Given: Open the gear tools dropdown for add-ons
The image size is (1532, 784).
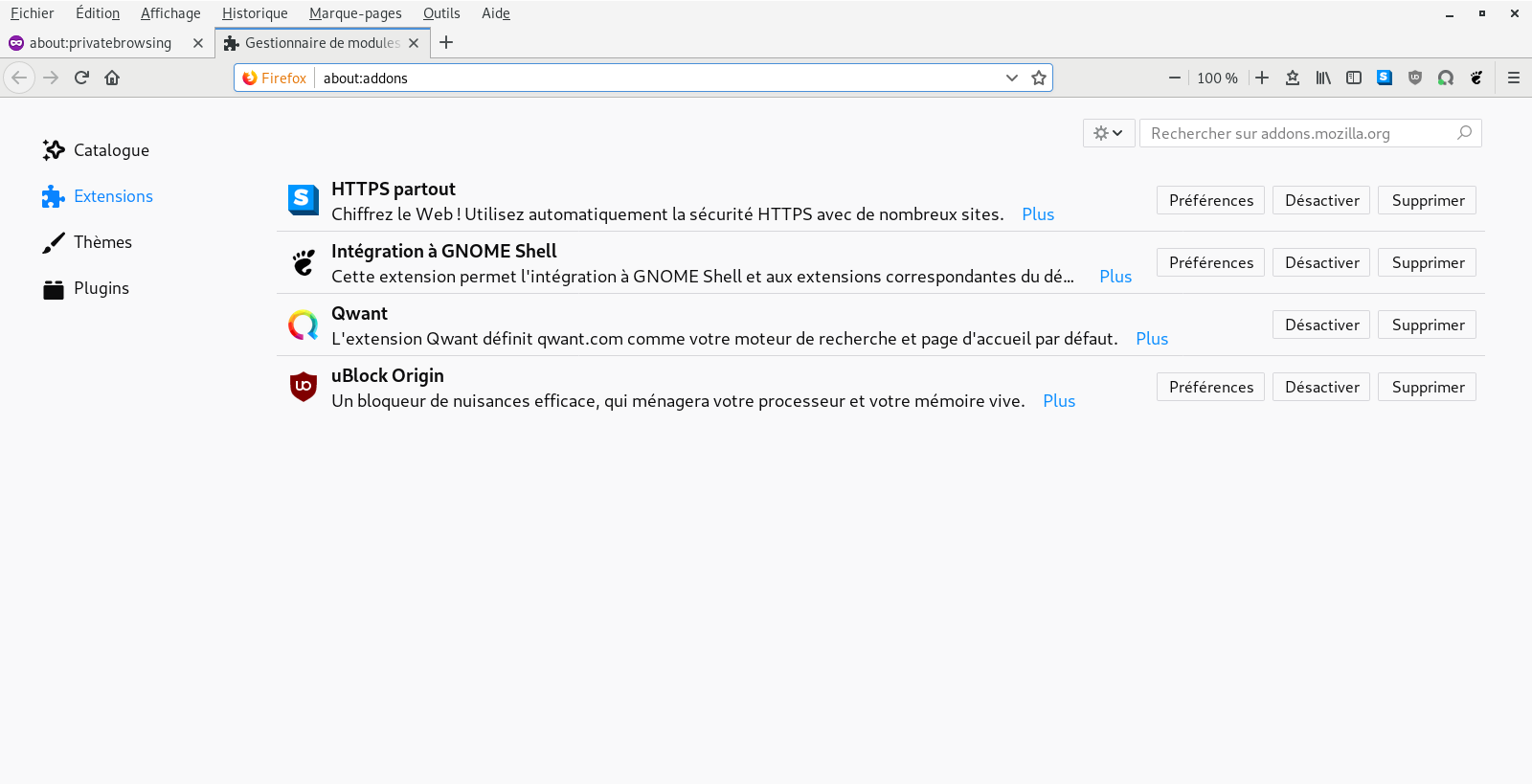Looking at the screenshot, I should [x=1109, y=133].
